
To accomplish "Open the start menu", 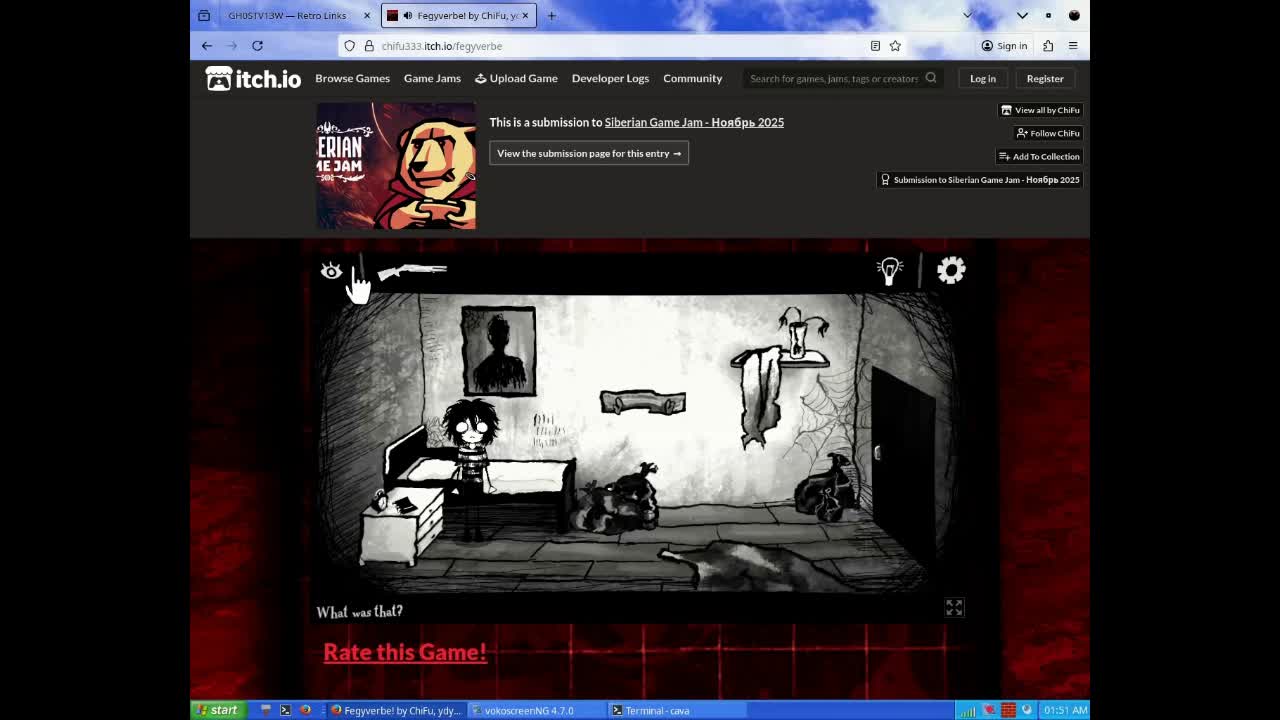I will tap(218, 710).
